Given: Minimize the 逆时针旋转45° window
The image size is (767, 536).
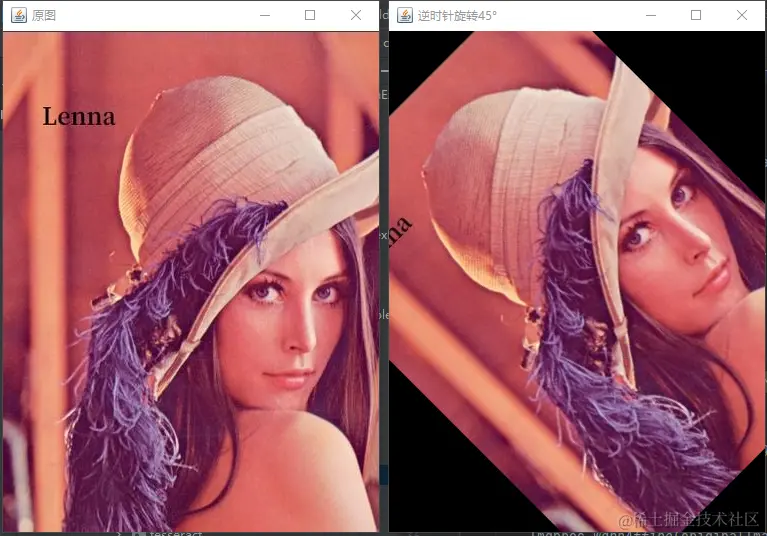Looking at the screenshot, I should [x=651, y=15].
